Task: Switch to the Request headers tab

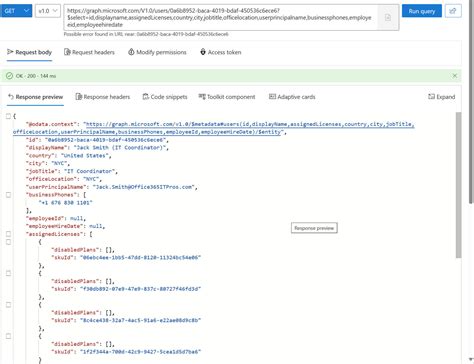Action: [89, 52]
